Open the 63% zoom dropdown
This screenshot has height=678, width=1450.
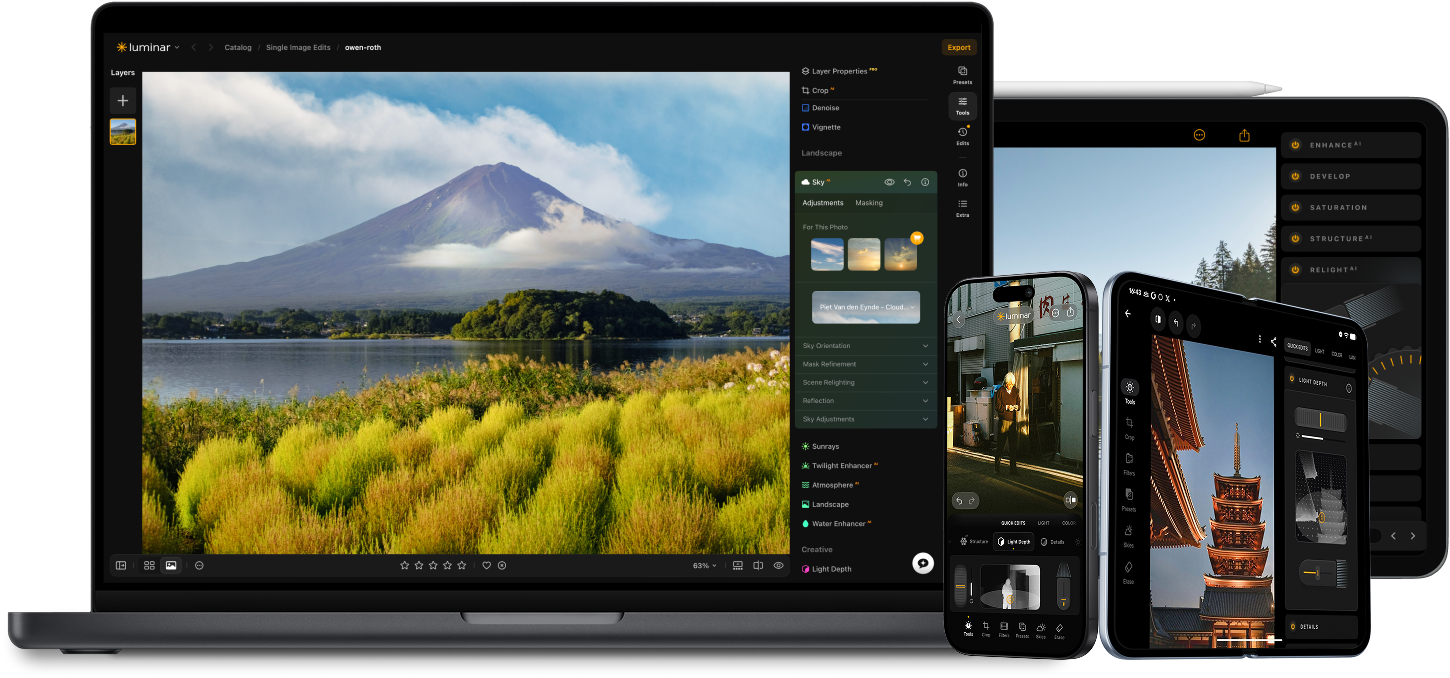click(705, 566)
